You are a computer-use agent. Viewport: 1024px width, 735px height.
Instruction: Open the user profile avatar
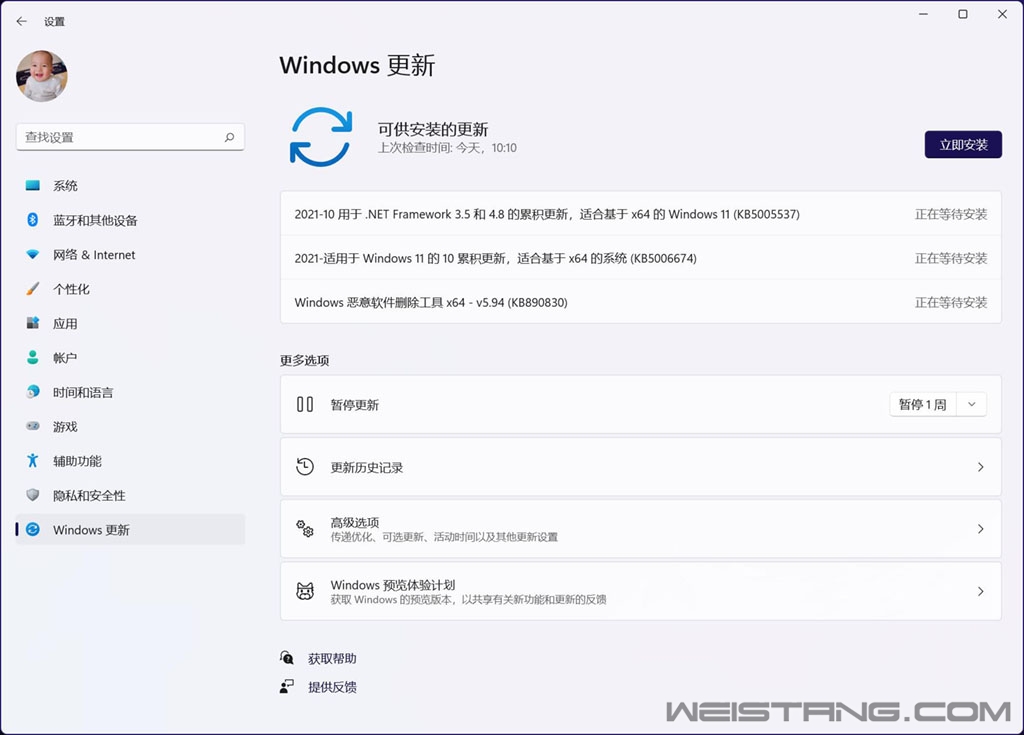pos(42,76)
